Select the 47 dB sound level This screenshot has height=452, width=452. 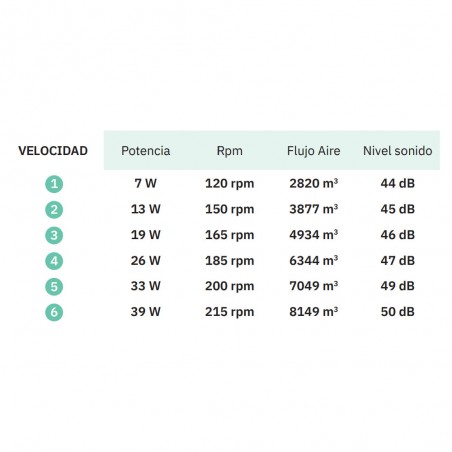[x=398, y=260]
